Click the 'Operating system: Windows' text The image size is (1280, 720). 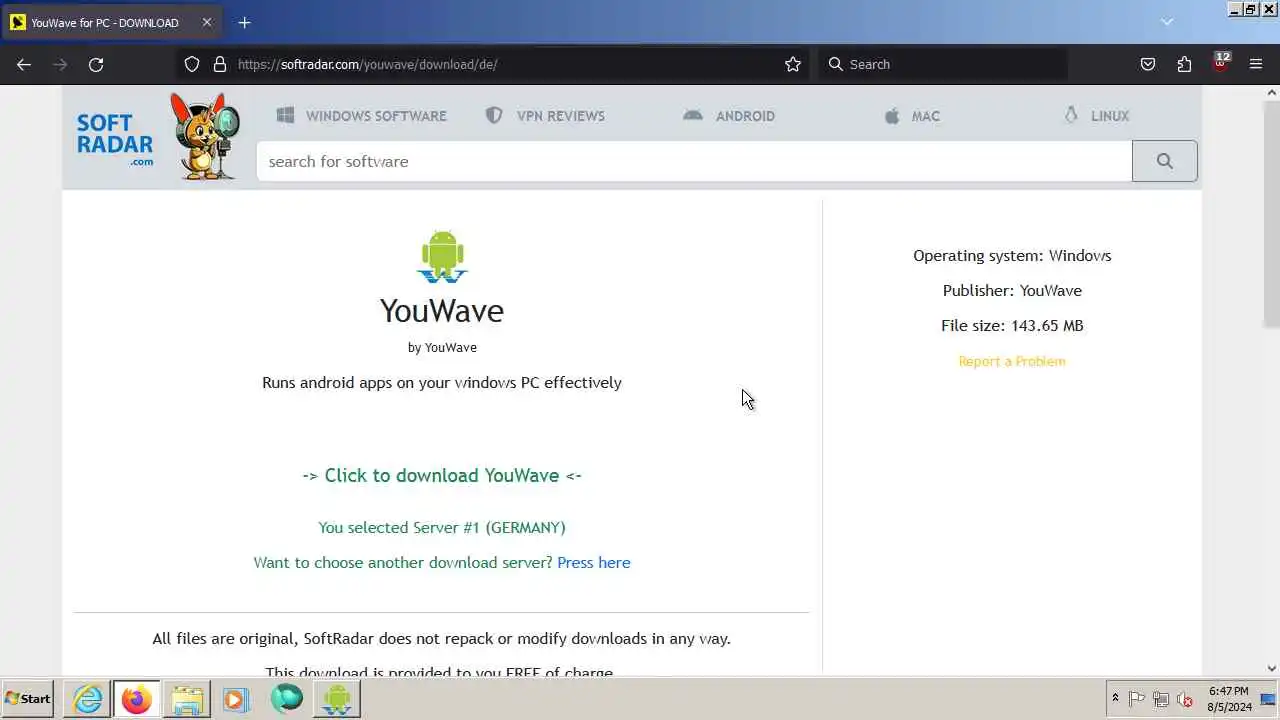click(1012, 255)
